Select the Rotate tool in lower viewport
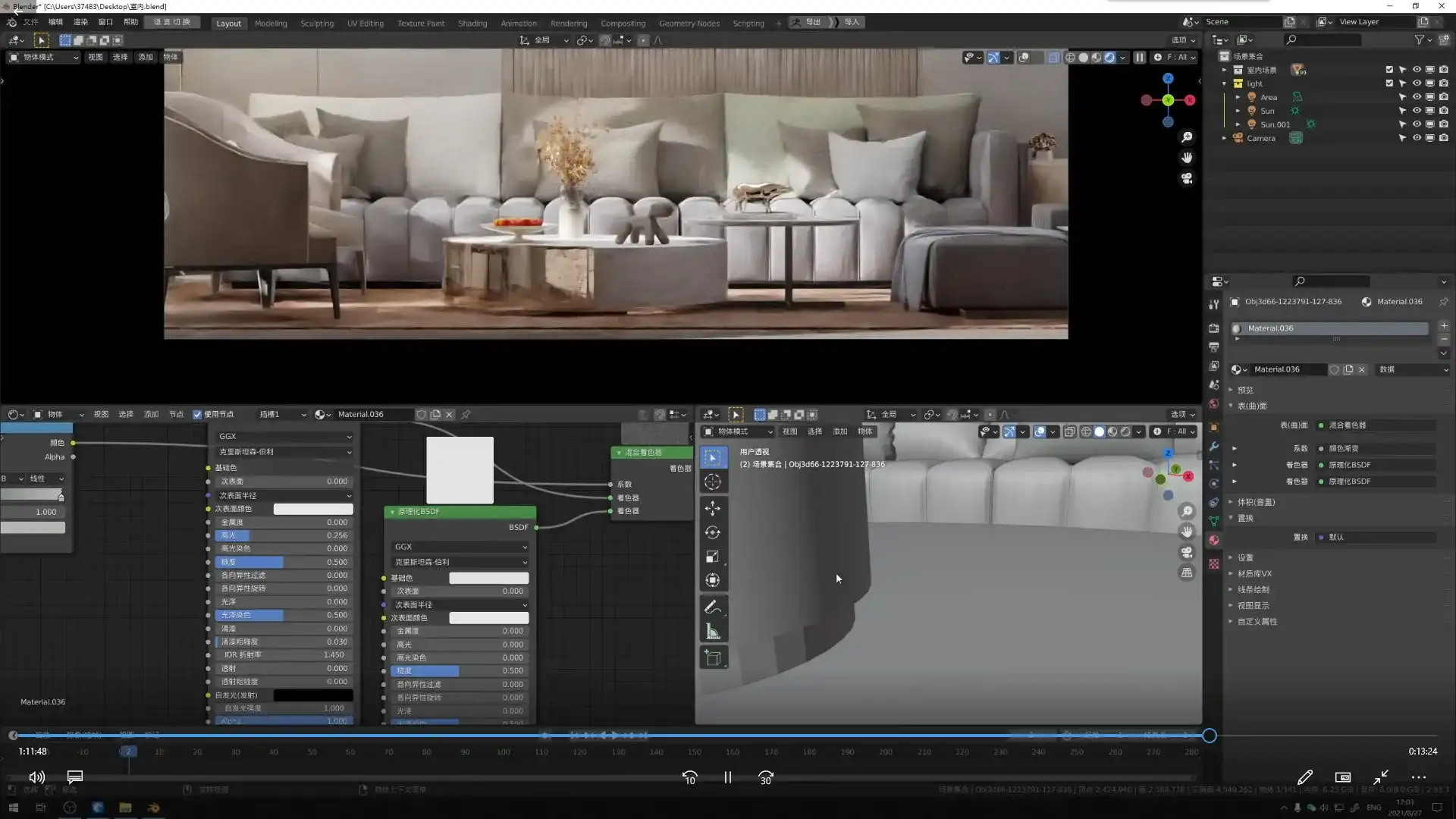The width and height of the screenshot is (1456, 819). [x=712, y=532]
